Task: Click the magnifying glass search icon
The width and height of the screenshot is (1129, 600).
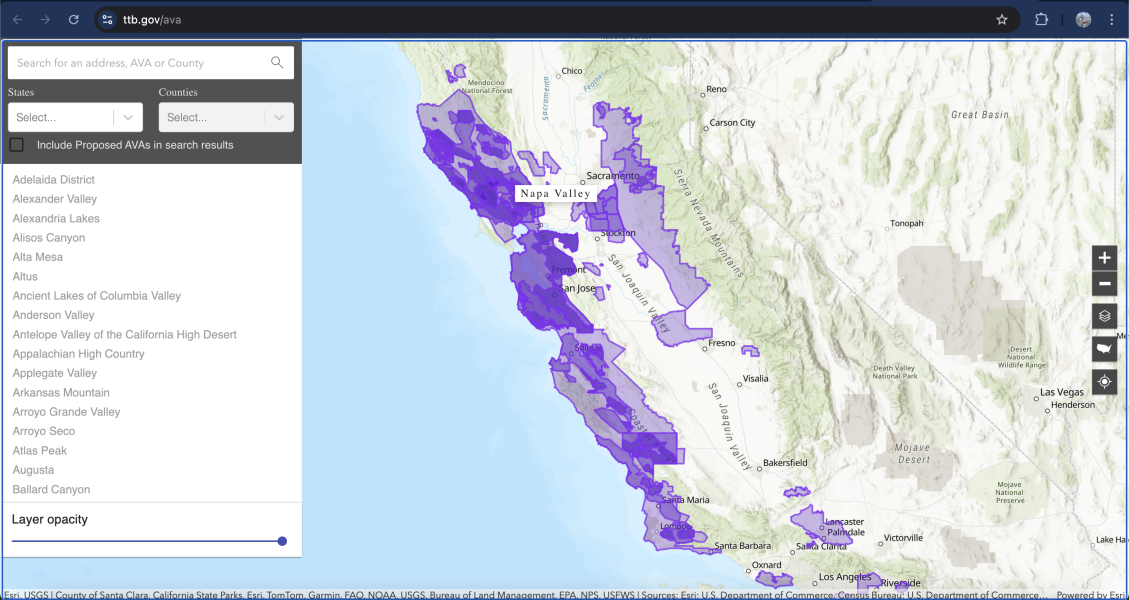Action: point(277,62)
